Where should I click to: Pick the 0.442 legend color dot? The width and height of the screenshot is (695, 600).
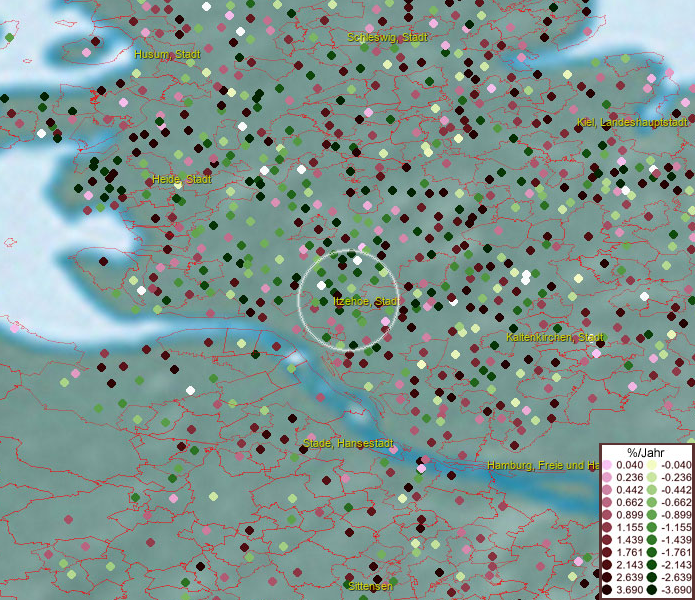tap(607, 490)
